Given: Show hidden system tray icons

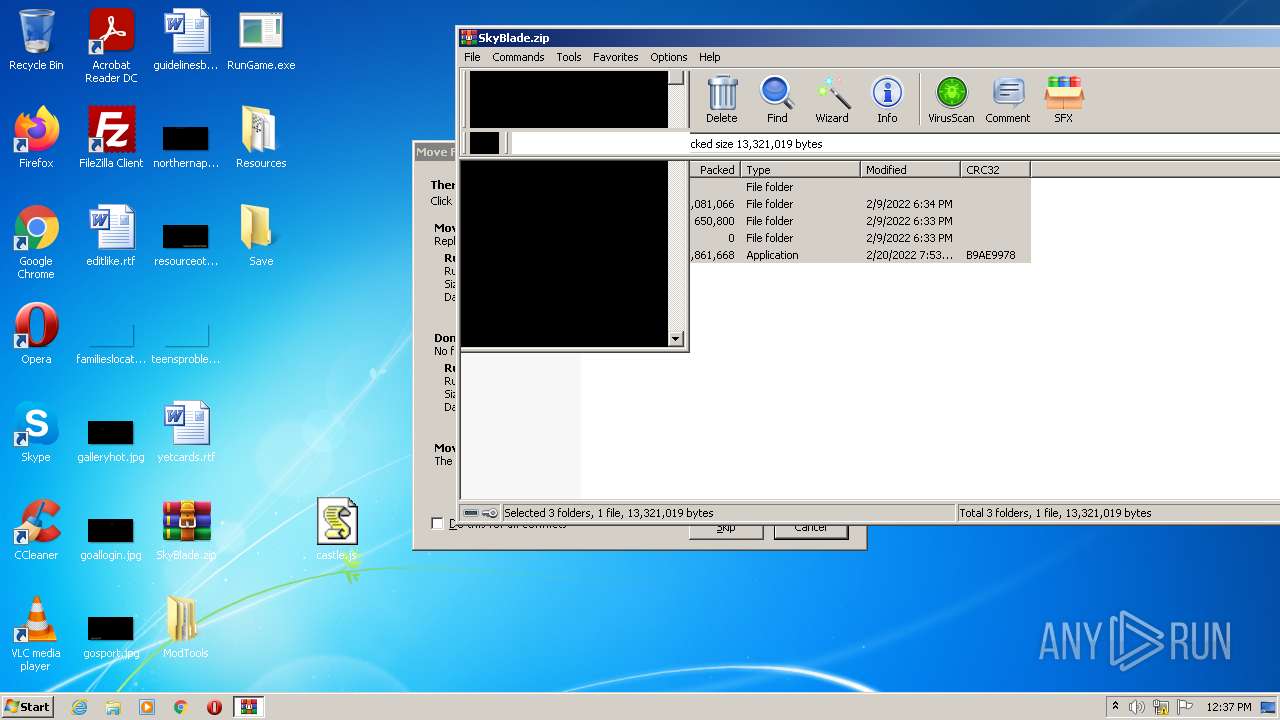Looking at the screenshot, I should click(1115, 707).
